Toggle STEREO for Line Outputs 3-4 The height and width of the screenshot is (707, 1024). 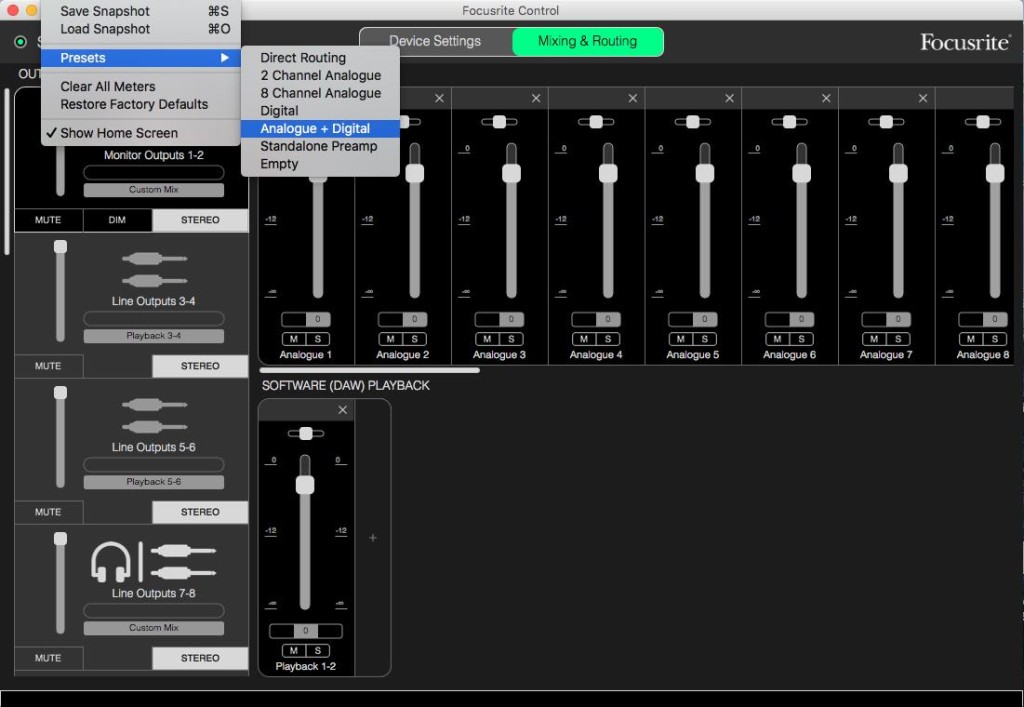click(x=200, y=366)
